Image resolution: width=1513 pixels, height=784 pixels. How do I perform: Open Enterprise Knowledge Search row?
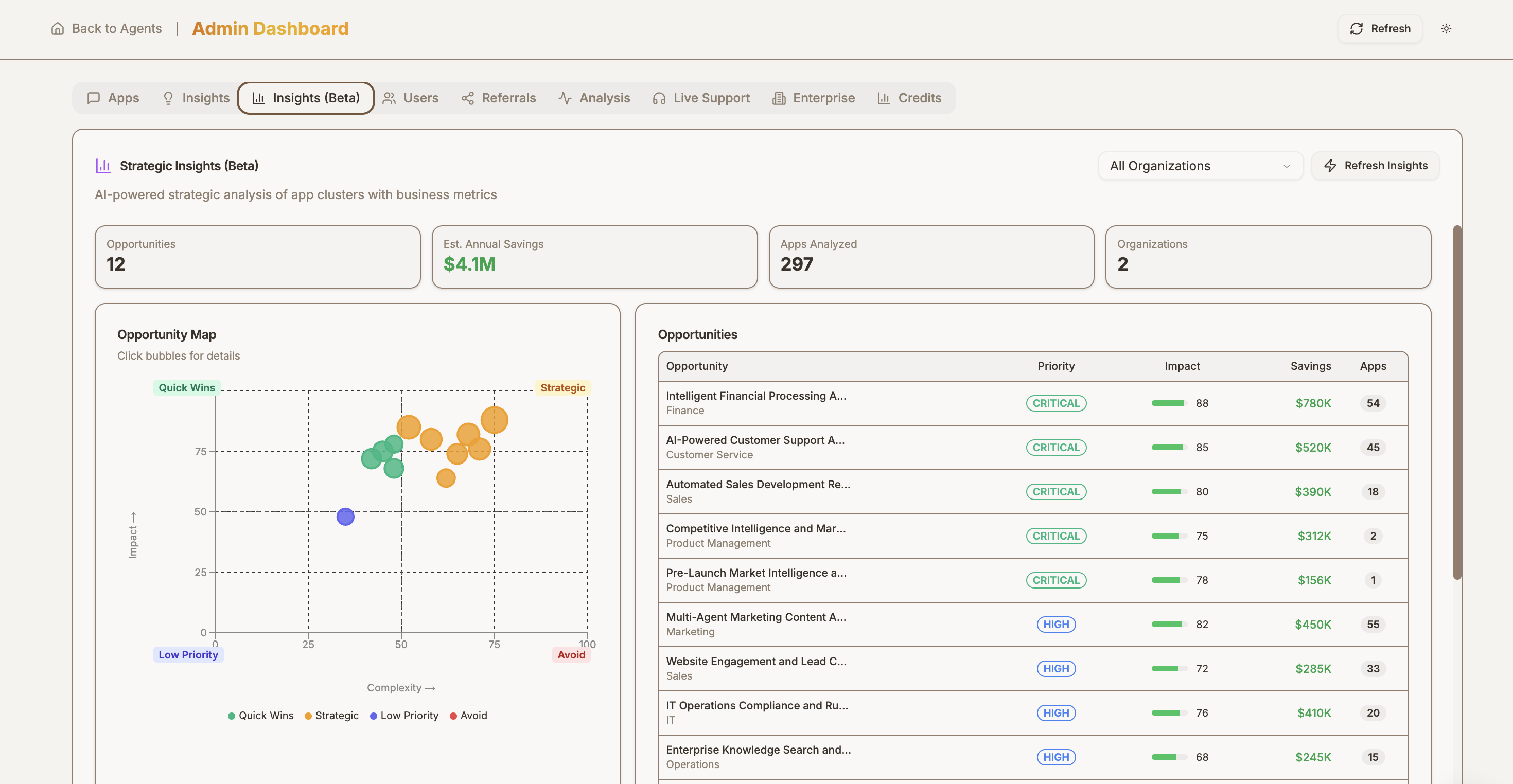pos(1032,757)
